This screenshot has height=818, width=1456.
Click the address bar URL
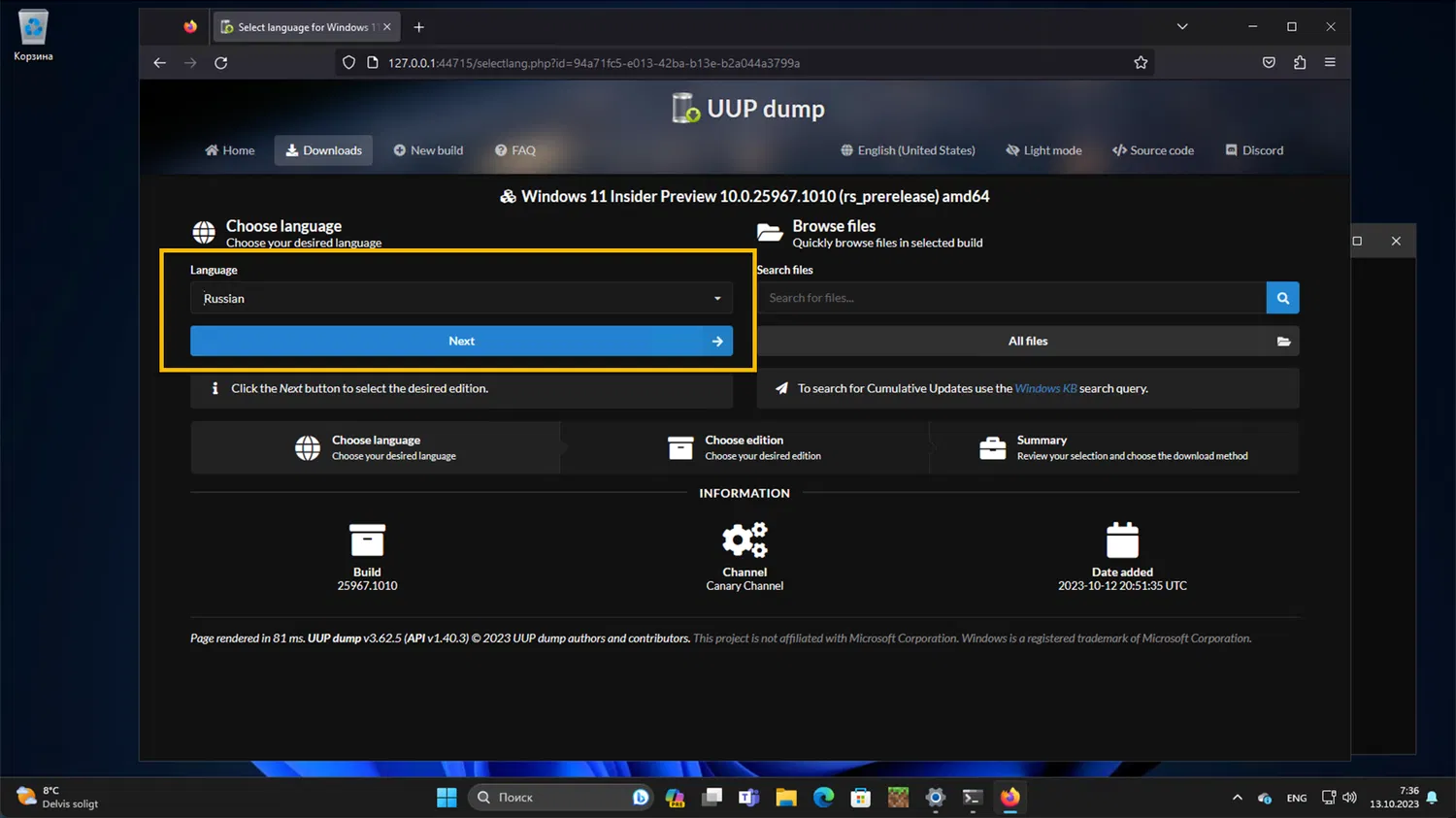click(x=594, y=63)
